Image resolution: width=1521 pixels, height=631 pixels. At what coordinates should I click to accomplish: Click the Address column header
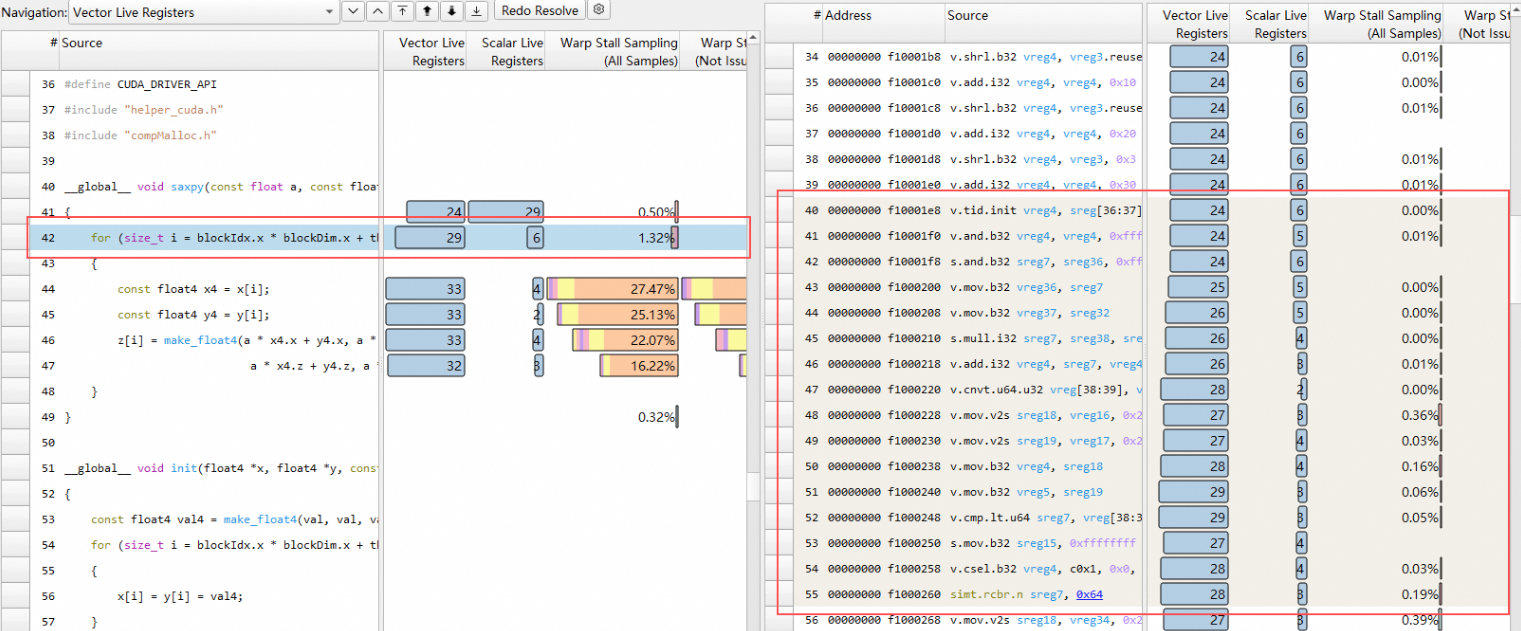pyautogui.click(x=848, y=16)
